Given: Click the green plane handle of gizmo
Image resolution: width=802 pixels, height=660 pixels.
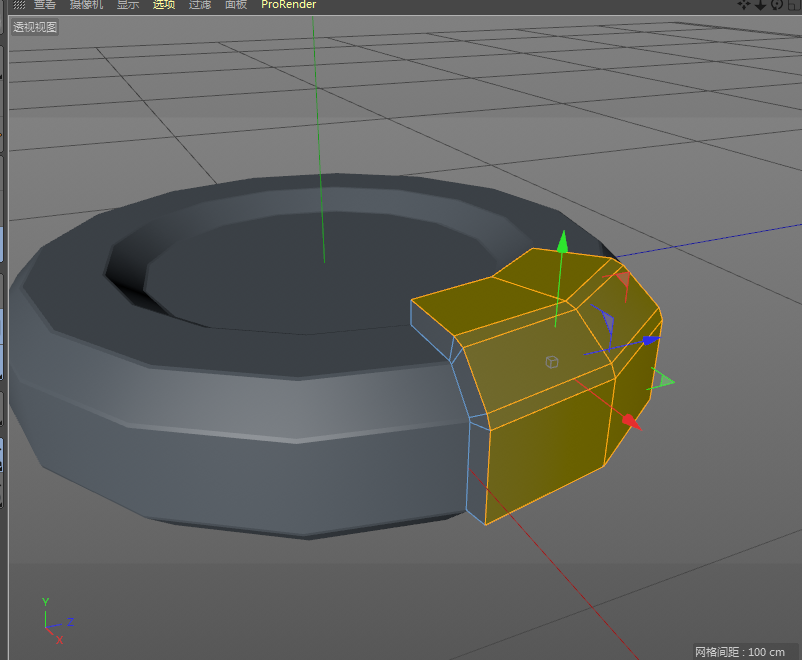Looking at the screenshot, I should click(665, 381).
